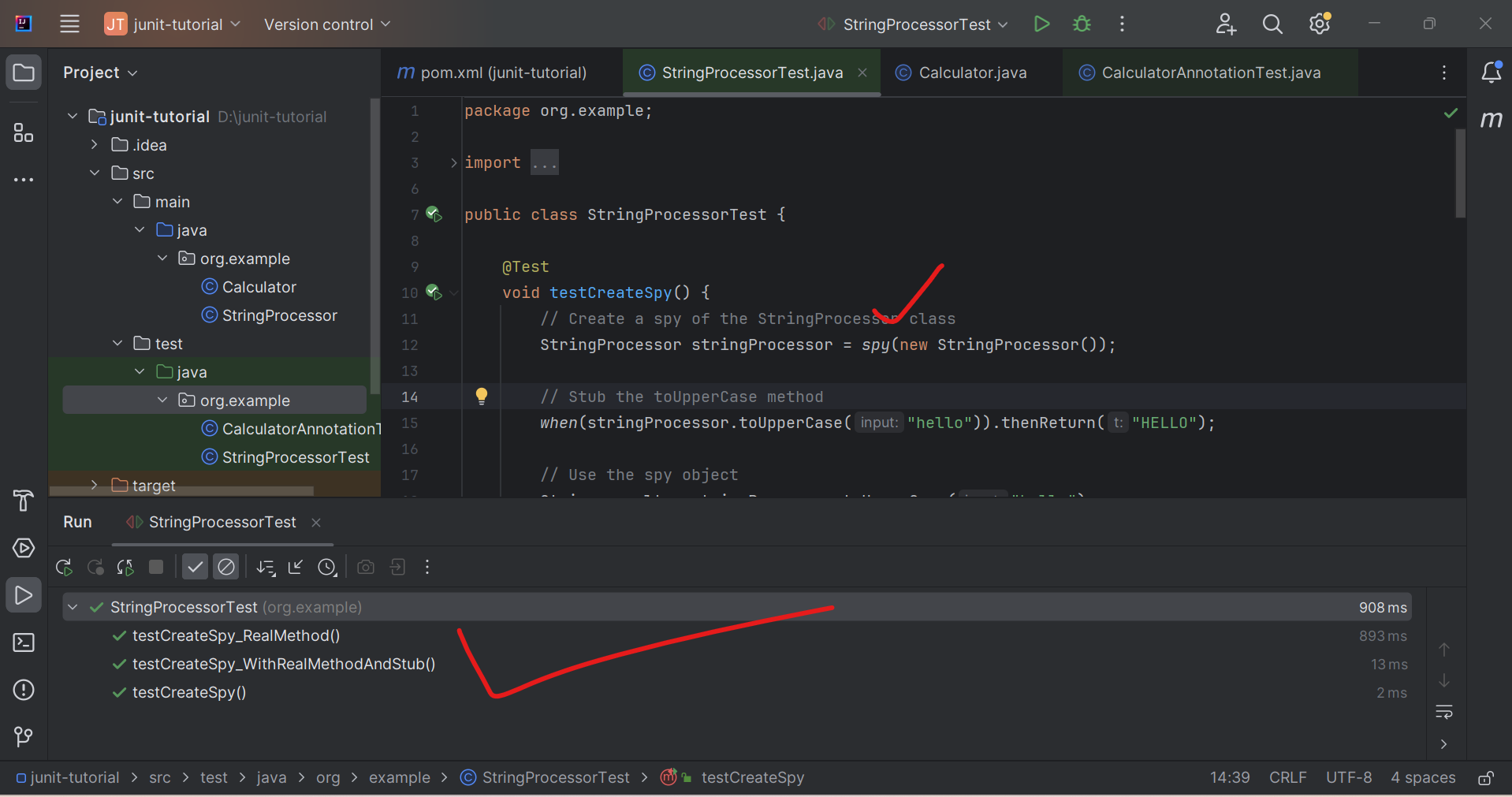Viewport: 1512px width, 797px height.
Task: Open the Git tool window icon
Action: pos(24,737)
